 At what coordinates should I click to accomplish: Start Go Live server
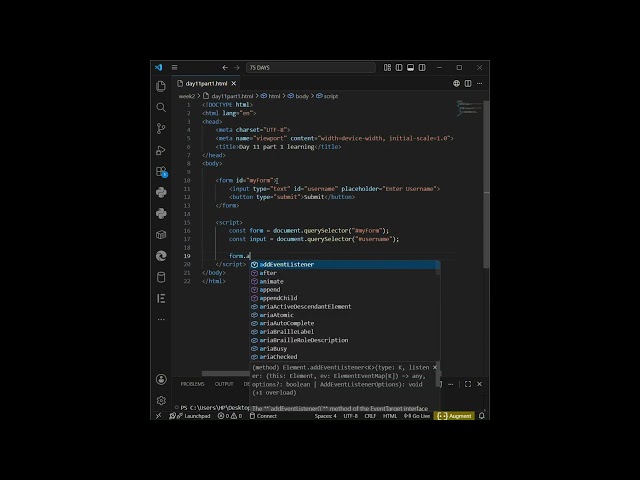tap(417, 416)
